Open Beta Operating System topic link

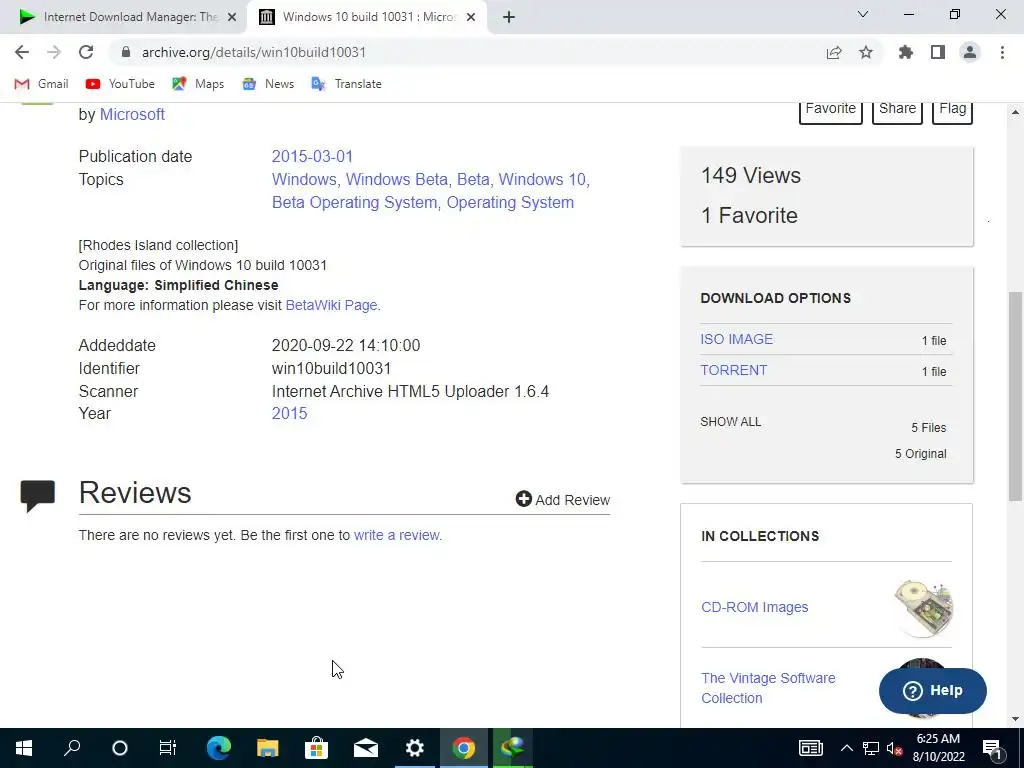(354, 202)
